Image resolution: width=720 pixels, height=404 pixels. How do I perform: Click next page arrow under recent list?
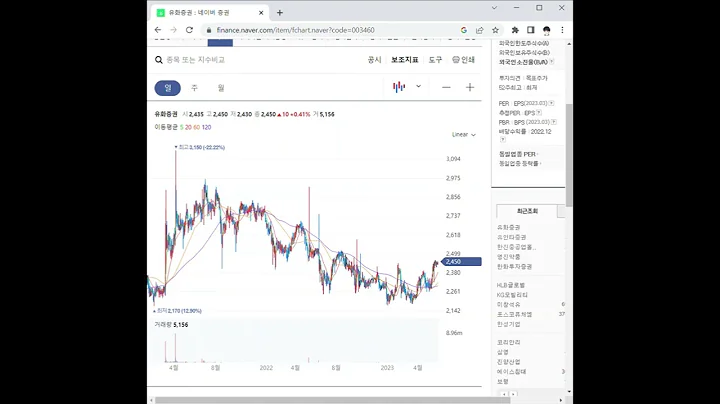point(513,394)
